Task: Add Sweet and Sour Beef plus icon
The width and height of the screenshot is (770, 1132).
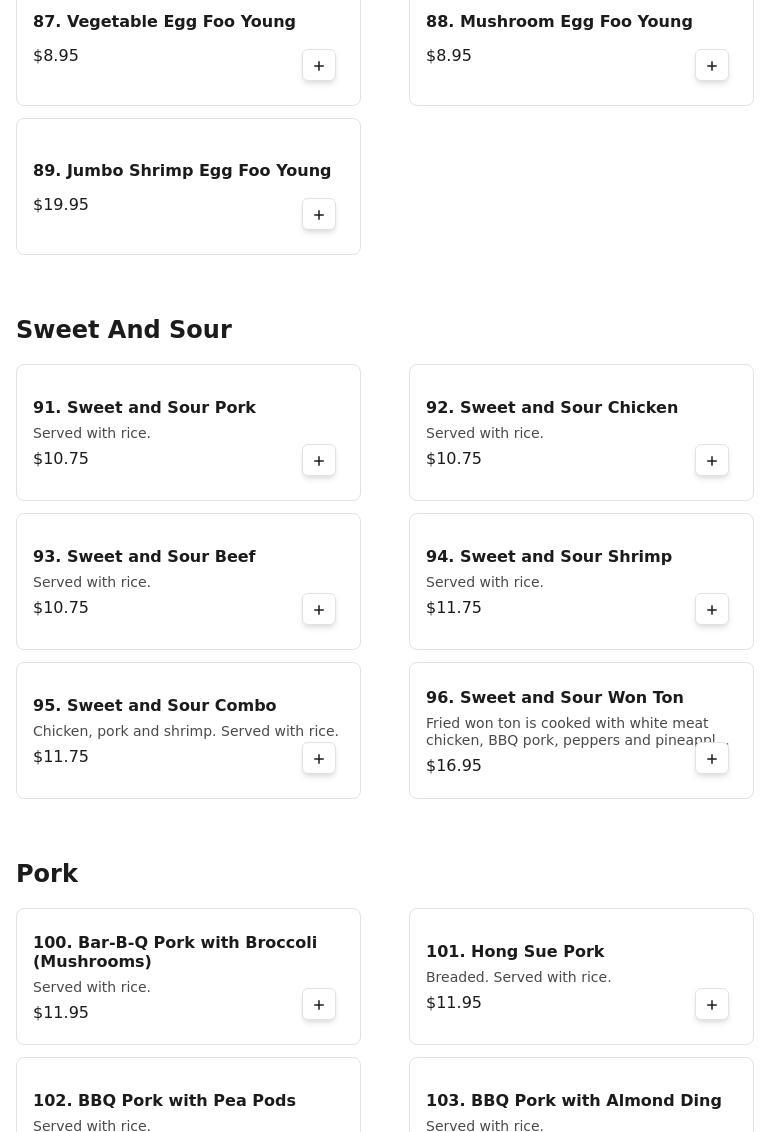Action: [319, 609]
